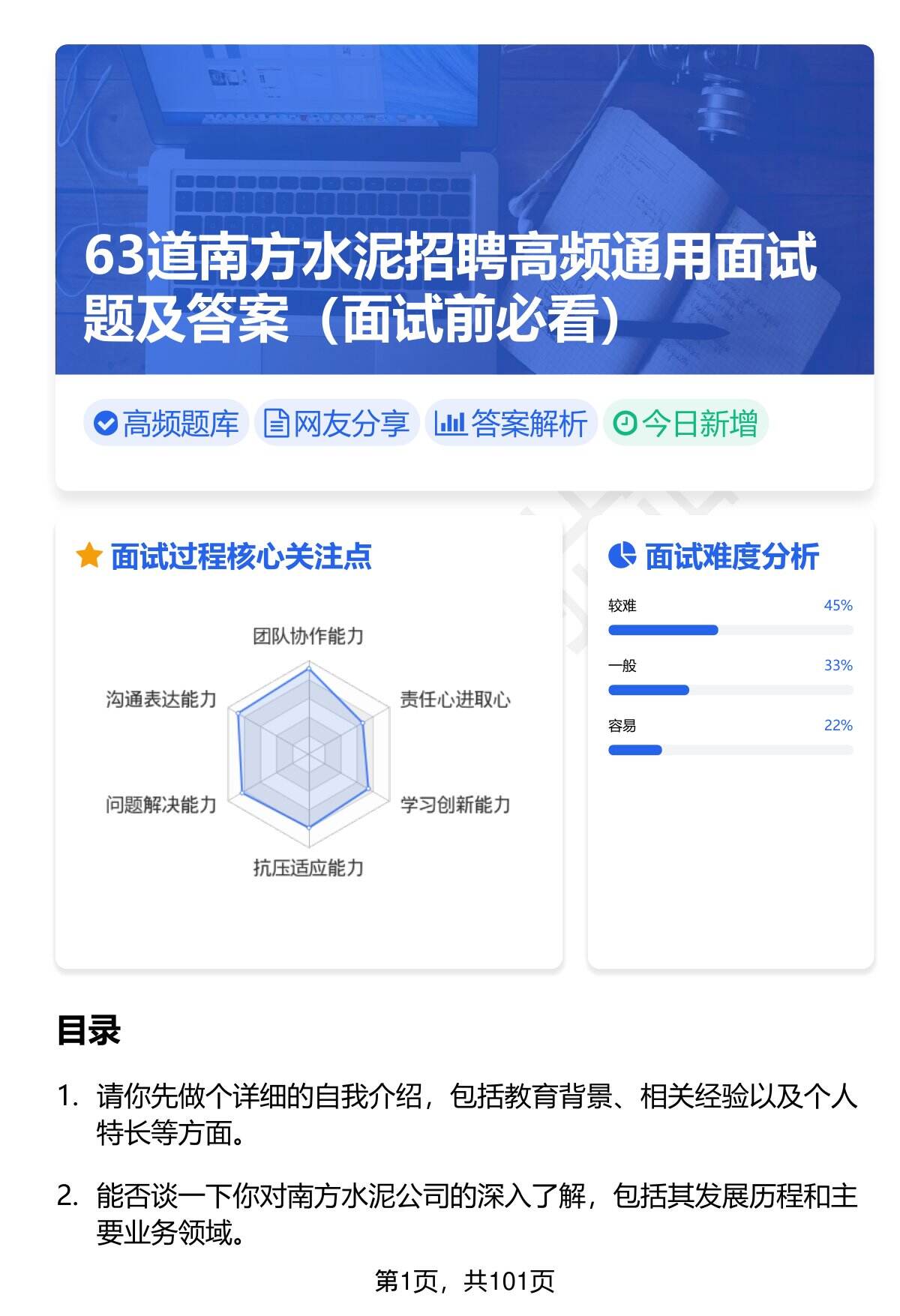Click the checkmark icon beside 高频题库
The width and height of the screenshot is (900, 1316).
tap(106, 424)
